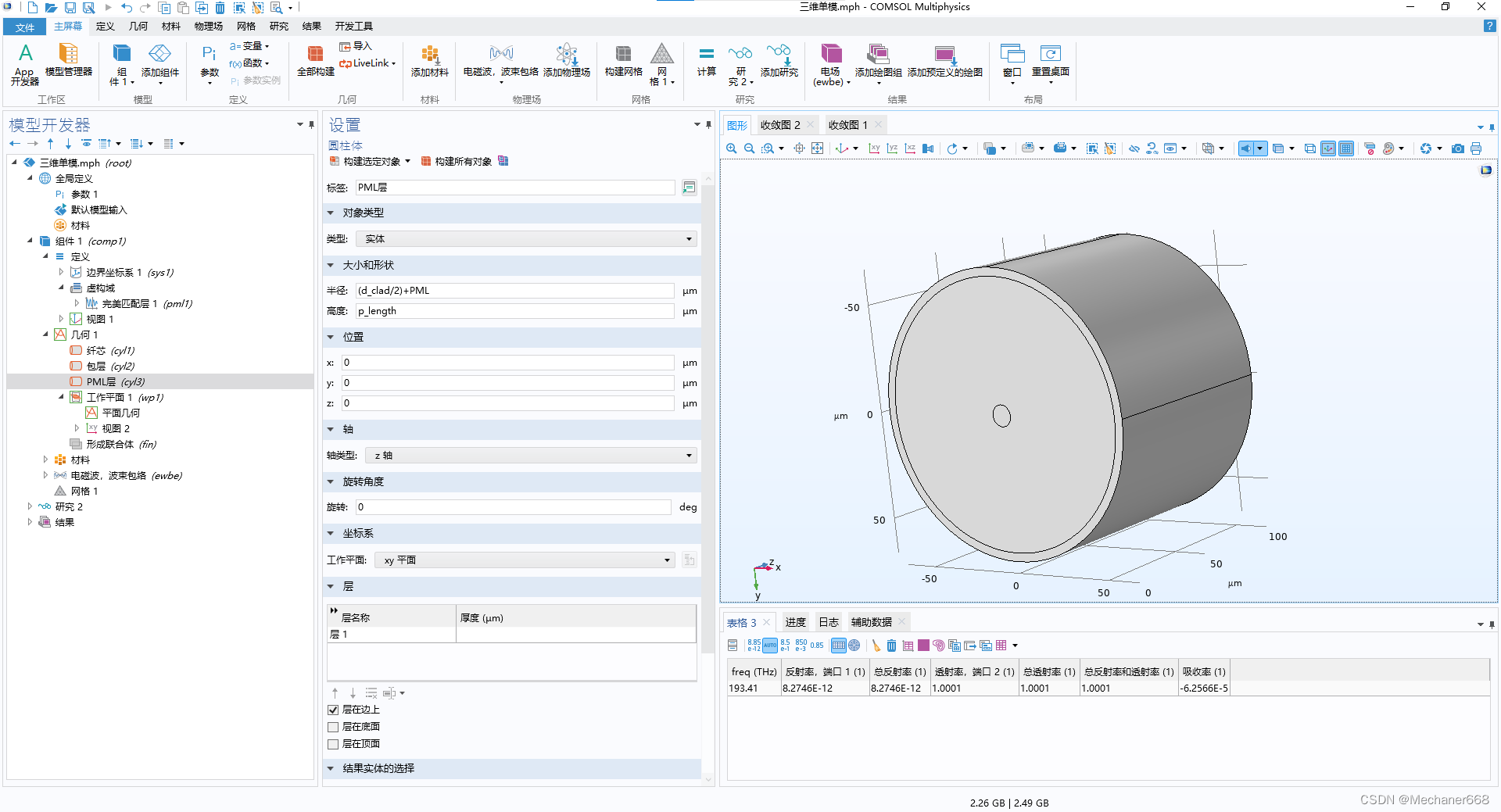1501x812 pixels.
Task: Zoom in on the graphics view
Action: (x=731, y=148)
